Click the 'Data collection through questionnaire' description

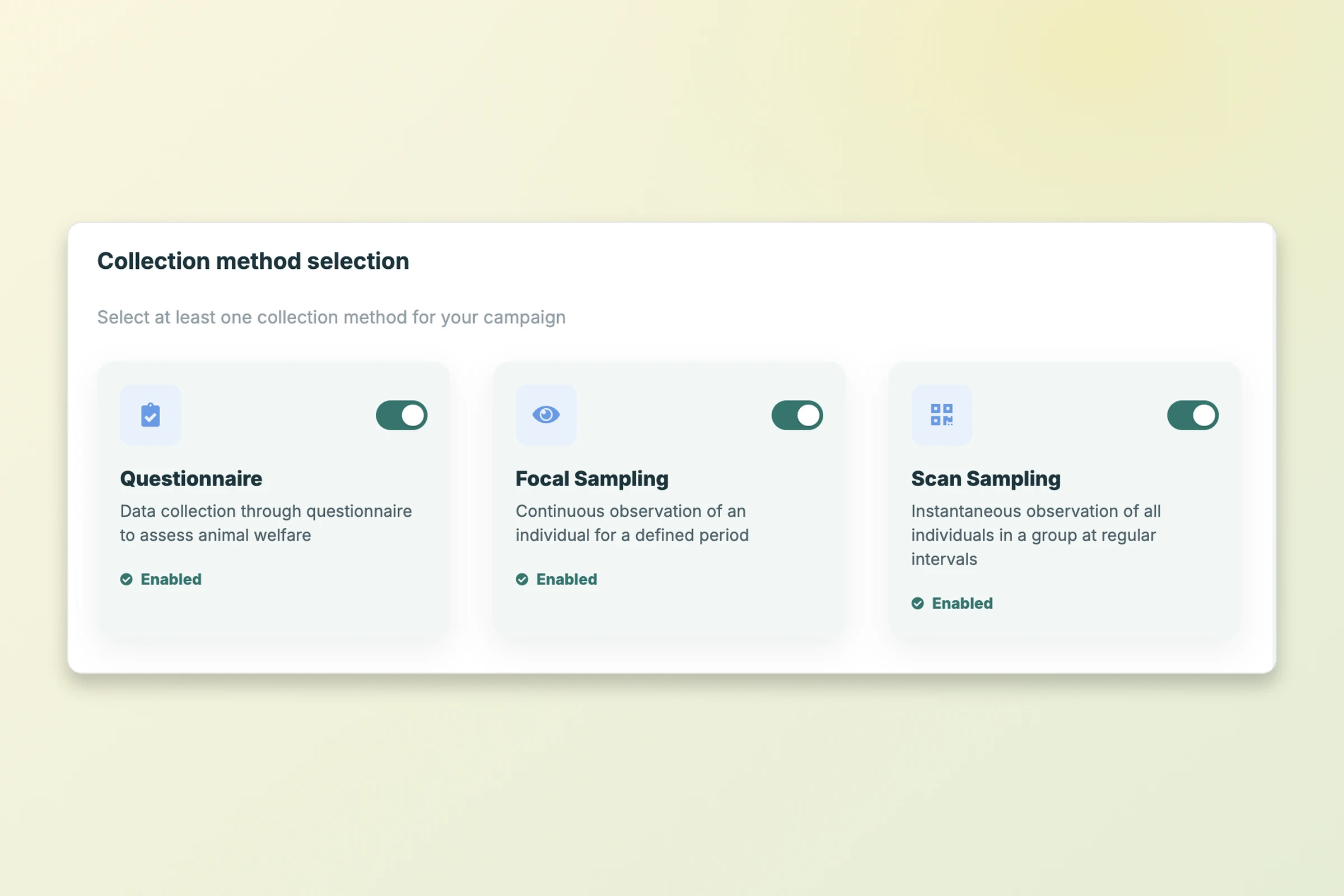coord(265,523)
